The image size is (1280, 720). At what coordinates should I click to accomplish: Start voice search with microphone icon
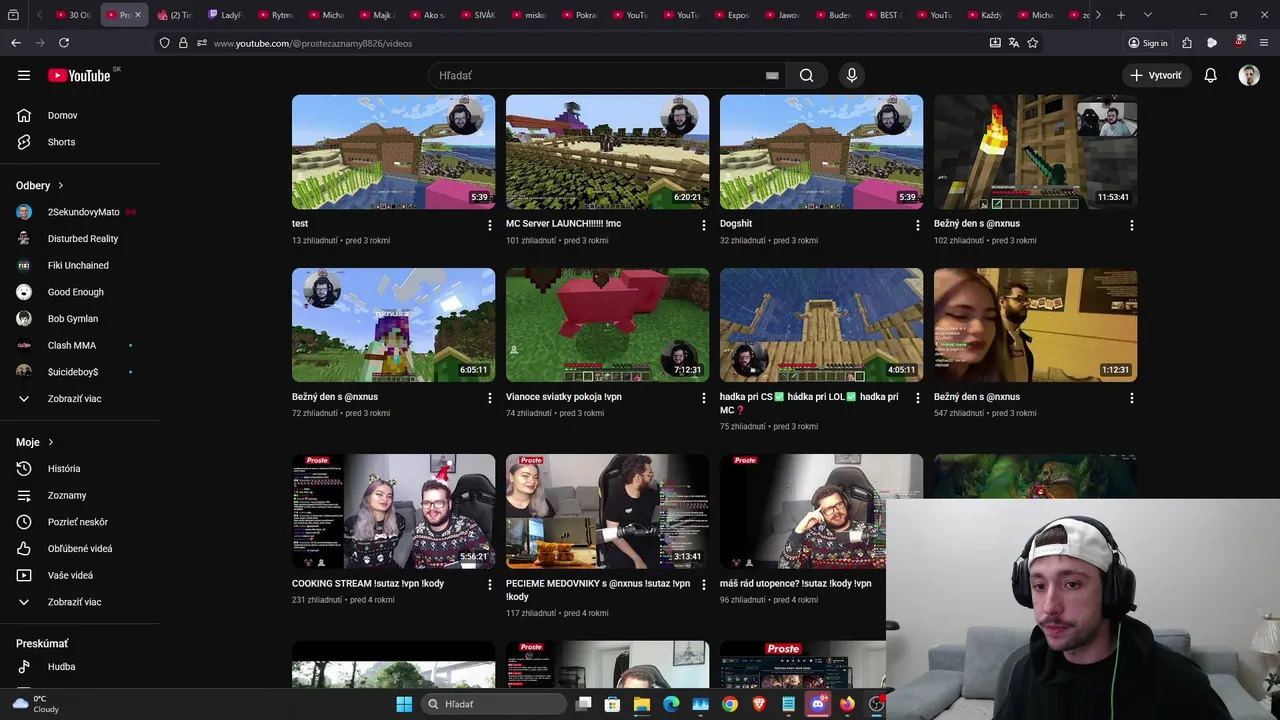(x=852, y=75)
